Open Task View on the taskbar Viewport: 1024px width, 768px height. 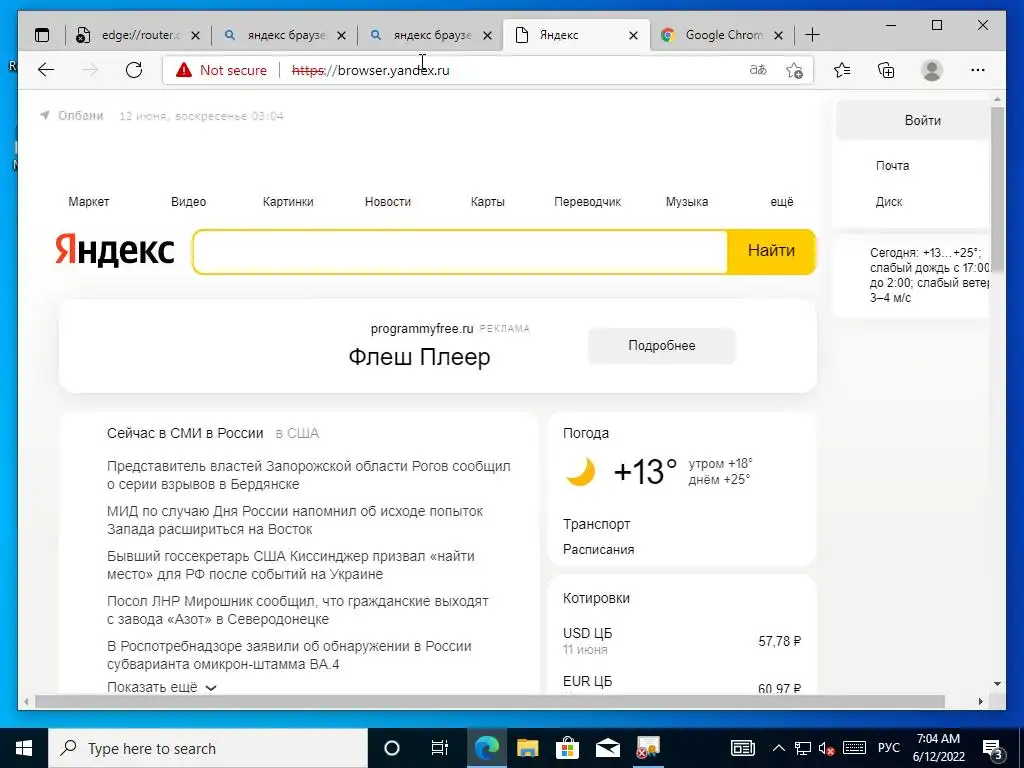pyautogui.click(x=440, y=748)
